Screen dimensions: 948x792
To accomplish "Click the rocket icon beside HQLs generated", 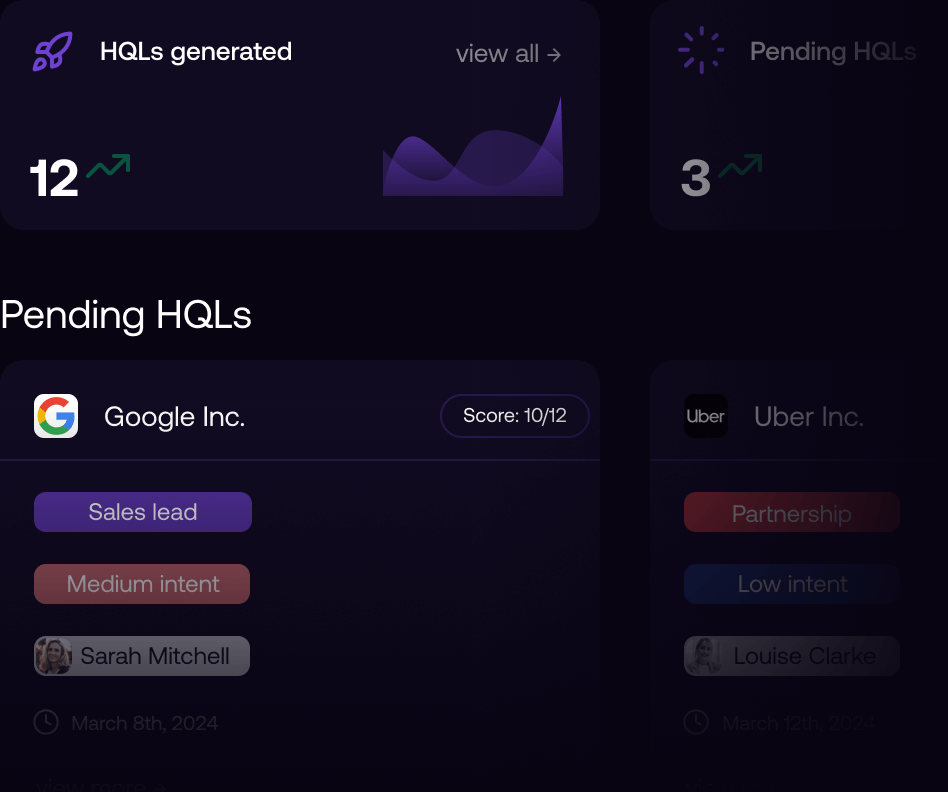I will pyautogui.click(x=50, y=52).
